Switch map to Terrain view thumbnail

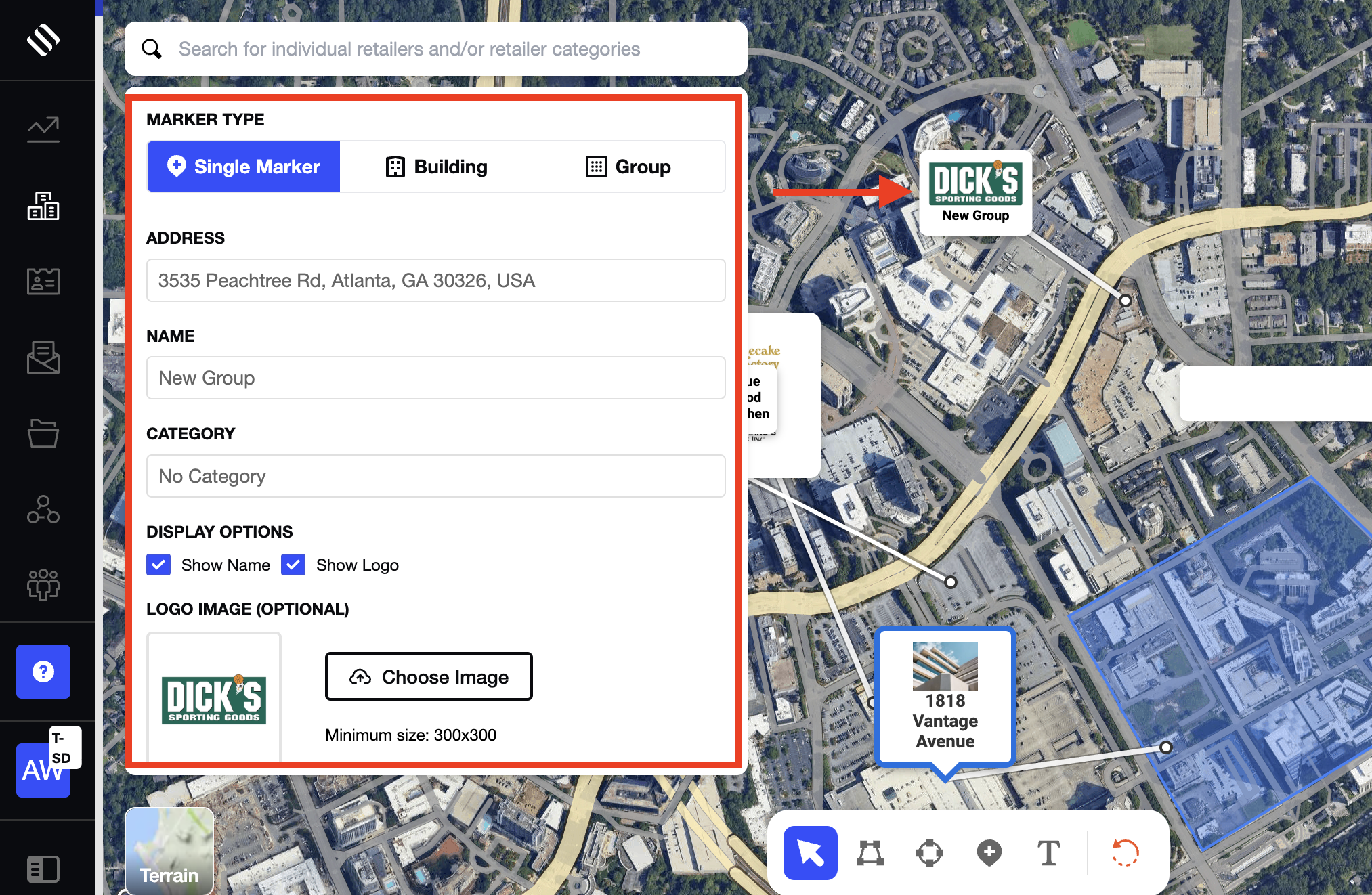point(169,850)
